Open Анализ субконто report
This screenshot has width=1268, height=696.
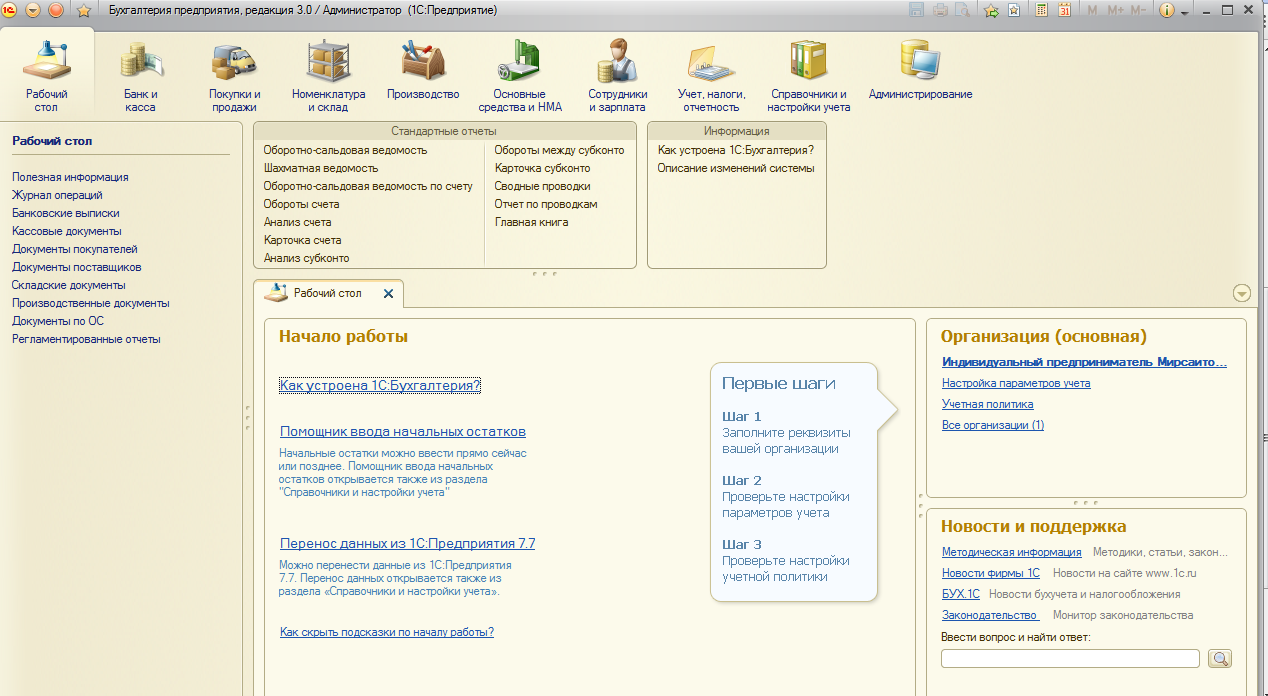pyautogui.click(x=306, y=258)
